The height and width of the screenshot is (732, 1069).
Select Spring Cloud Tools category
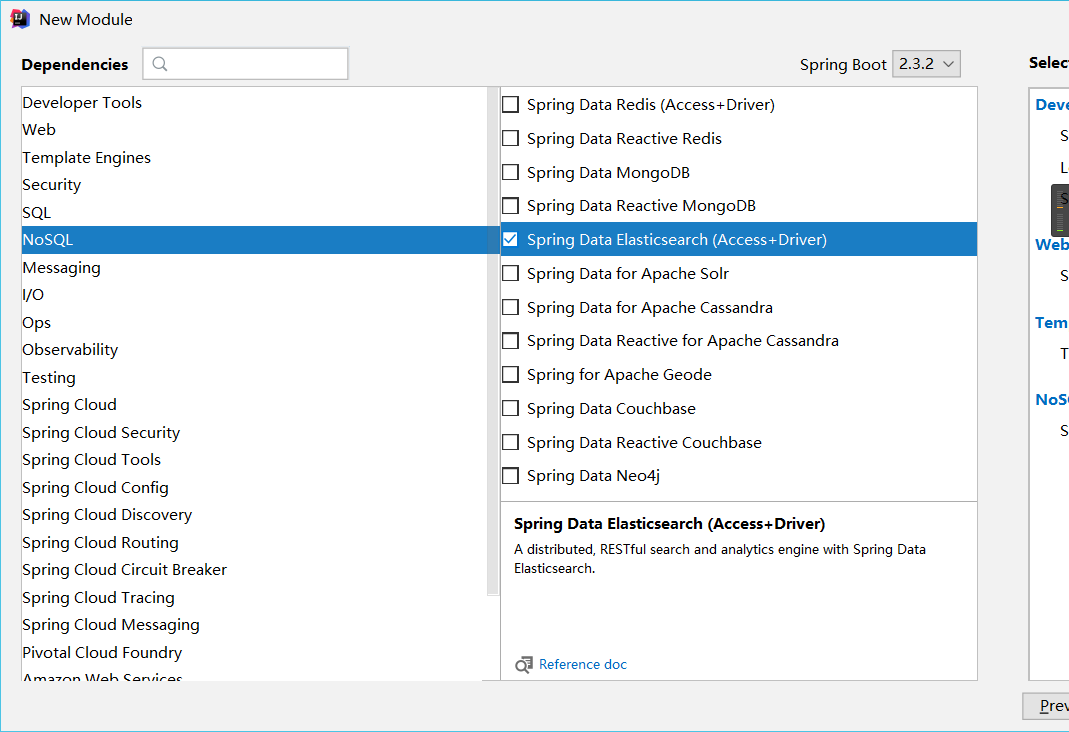click(254, 460)
